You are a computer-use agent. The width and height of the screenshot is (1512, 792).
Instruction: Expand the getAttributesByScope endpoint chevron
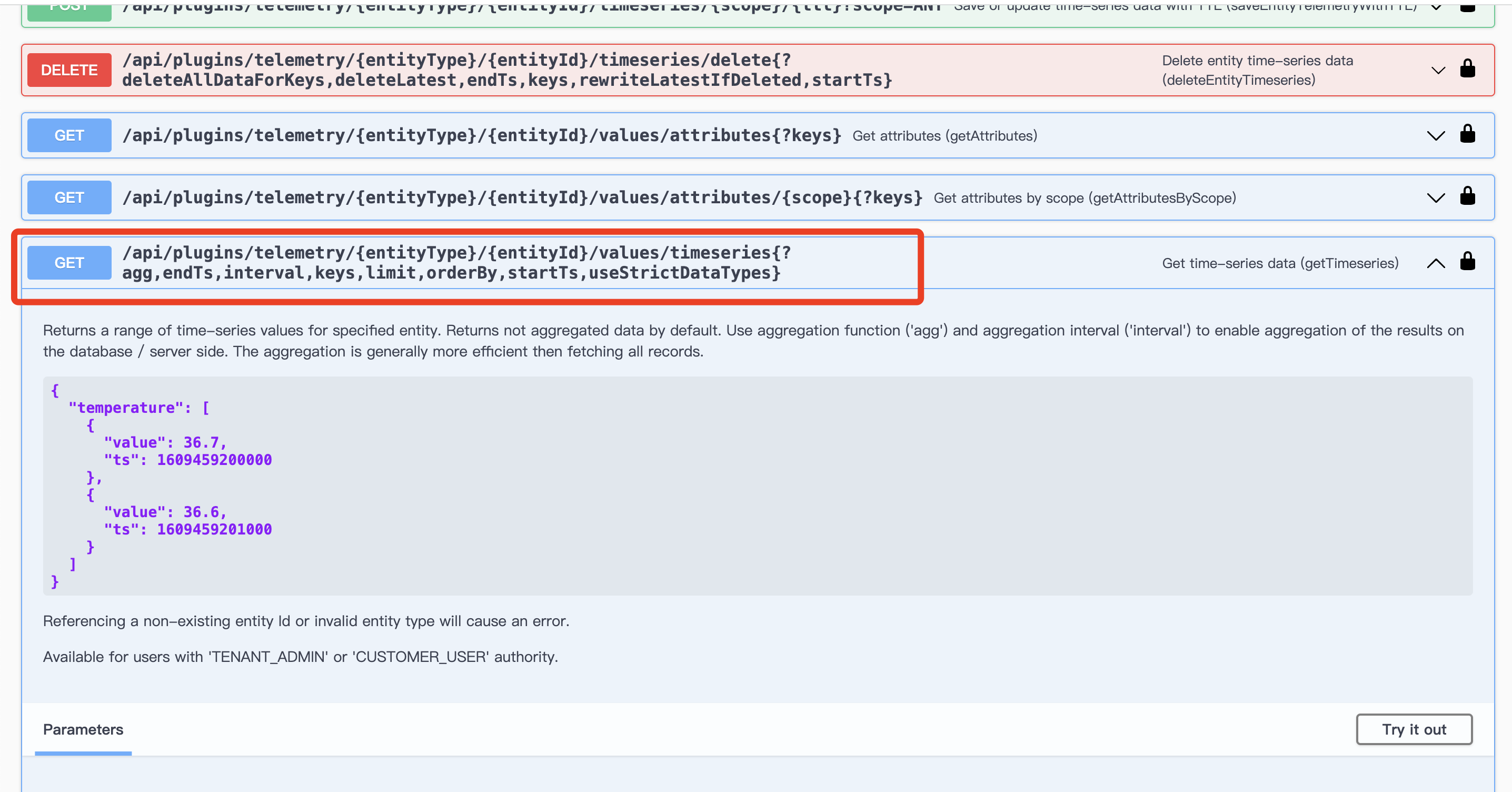tap(1436, 197)
